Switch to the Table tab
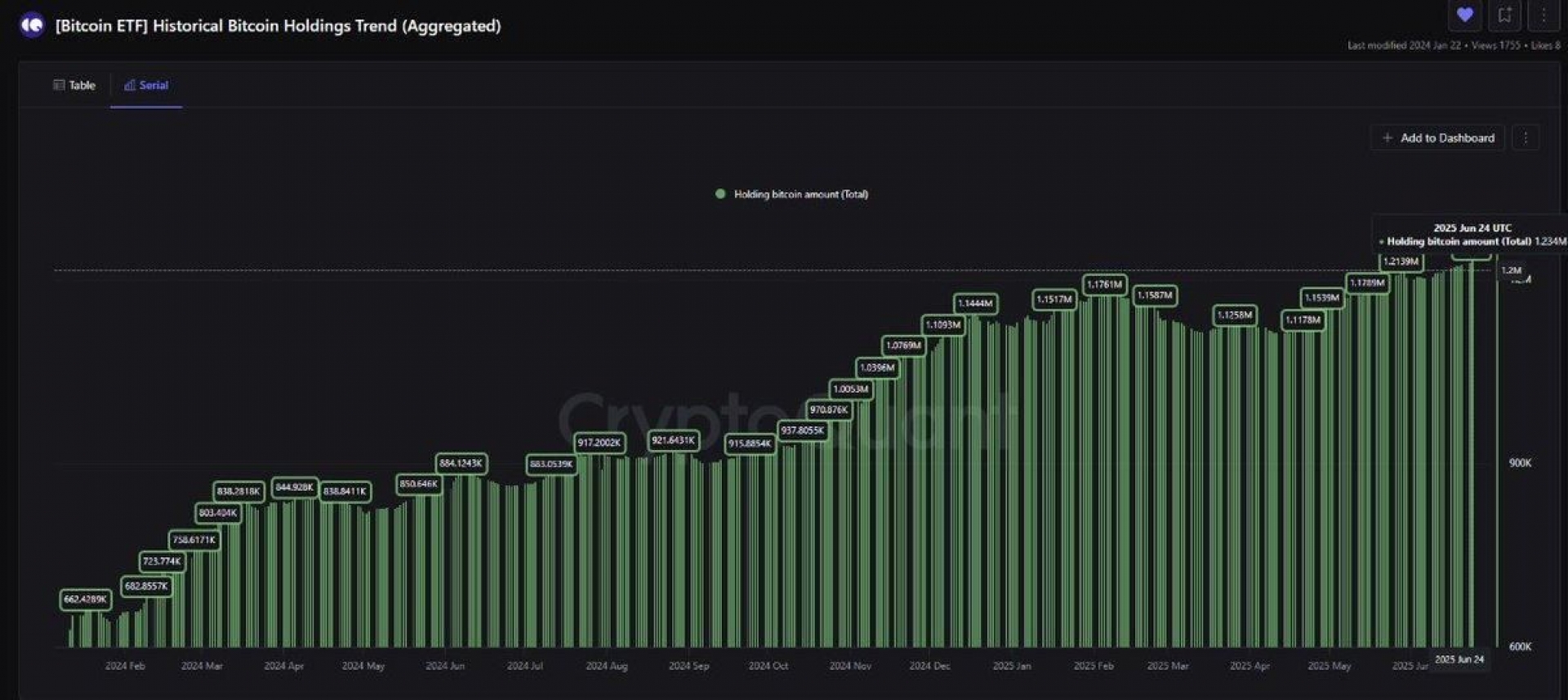Screen dimensions: 1568x700 coord(74,85)
